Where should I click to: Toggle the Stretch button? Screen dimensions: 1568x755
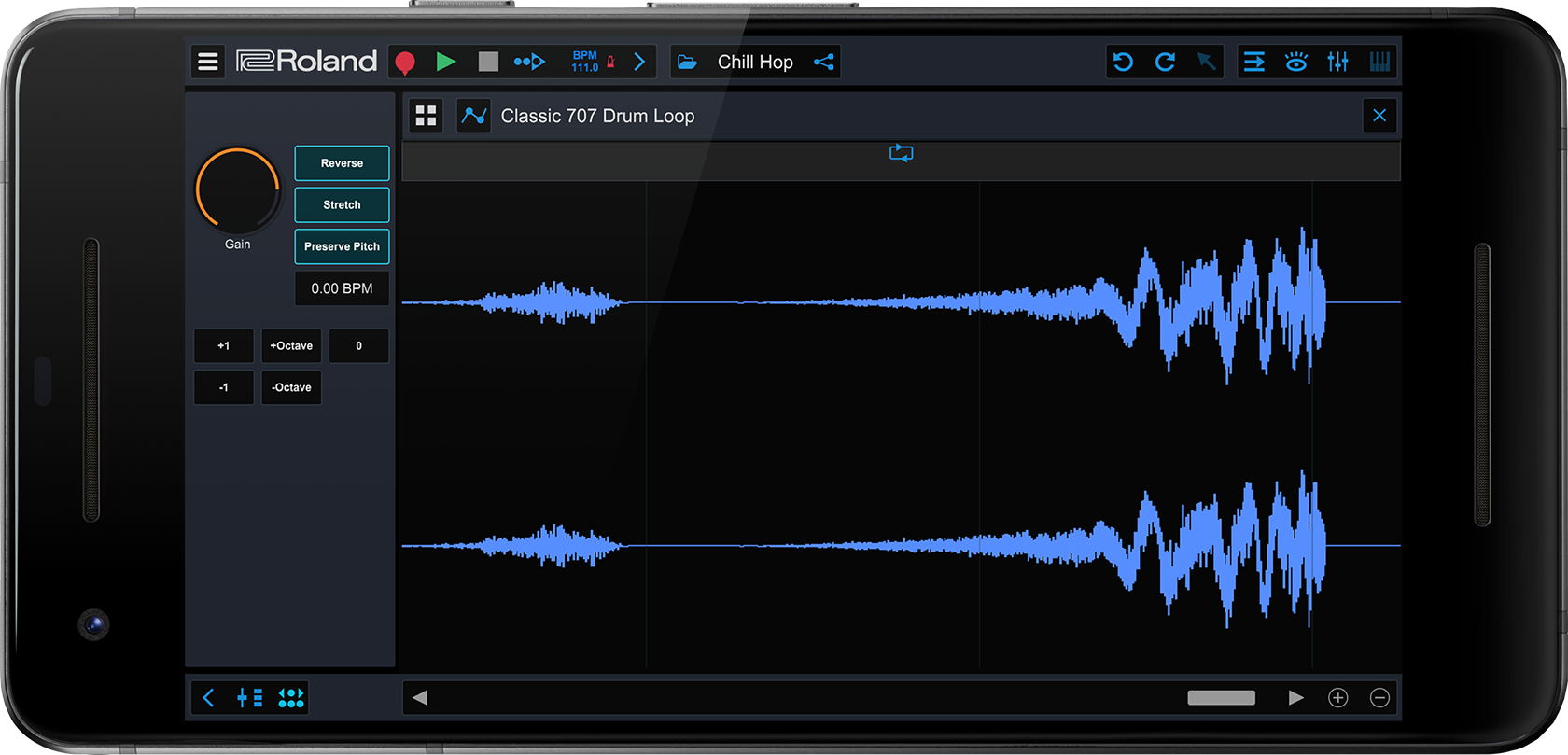coord(342,204)
